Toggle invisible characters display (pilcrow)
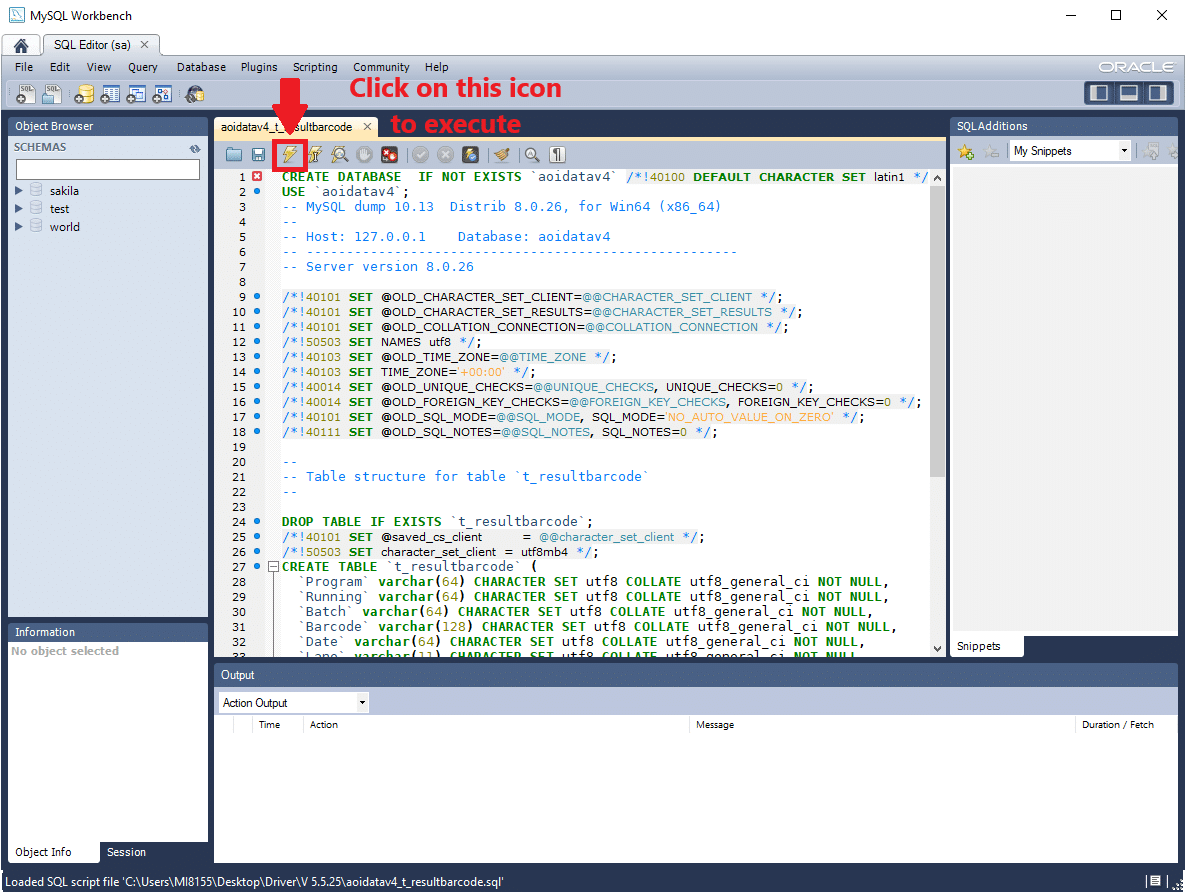 (557, 155)
